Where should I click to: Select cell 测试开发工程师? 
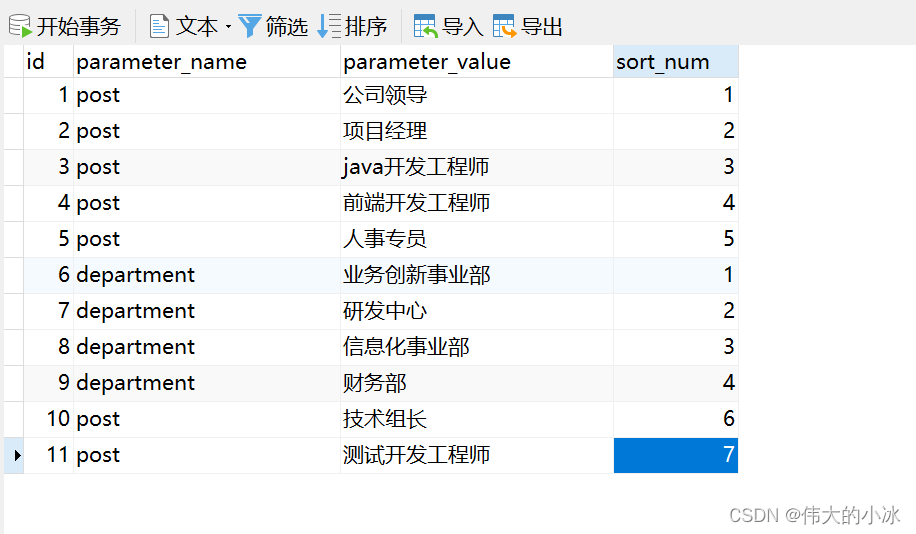click(x=477, y=455)
